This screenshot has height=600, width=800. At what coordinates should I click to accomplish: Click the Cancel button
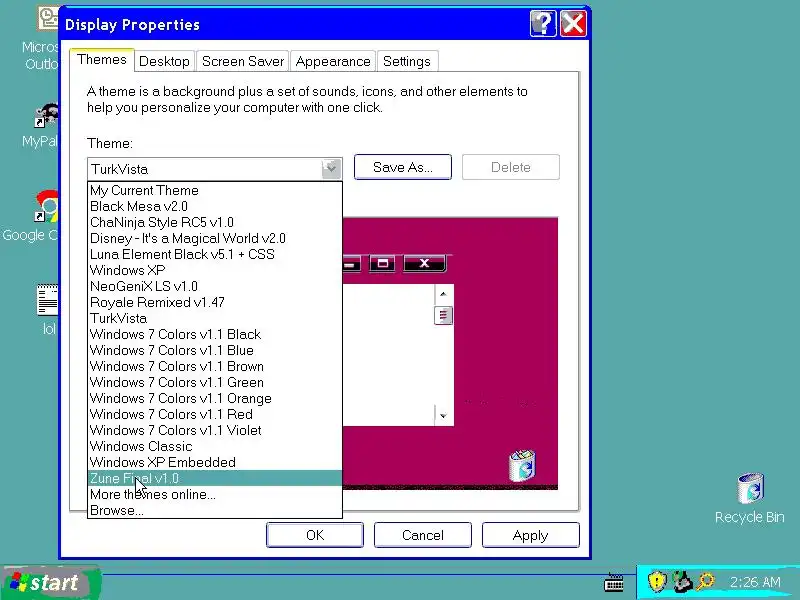(423, 535)
